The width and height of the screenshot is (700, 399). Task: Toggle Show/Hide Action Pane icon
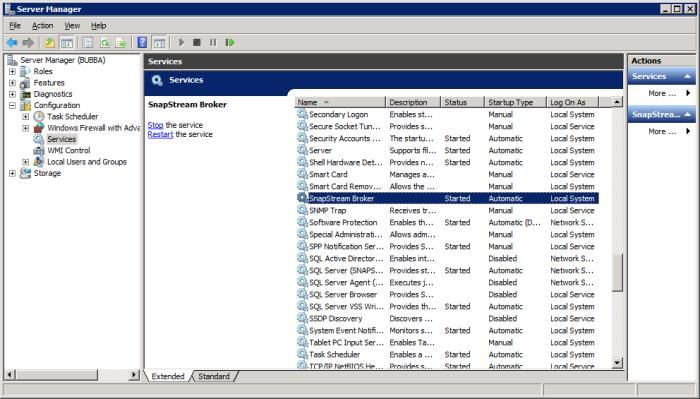point(159,43)
